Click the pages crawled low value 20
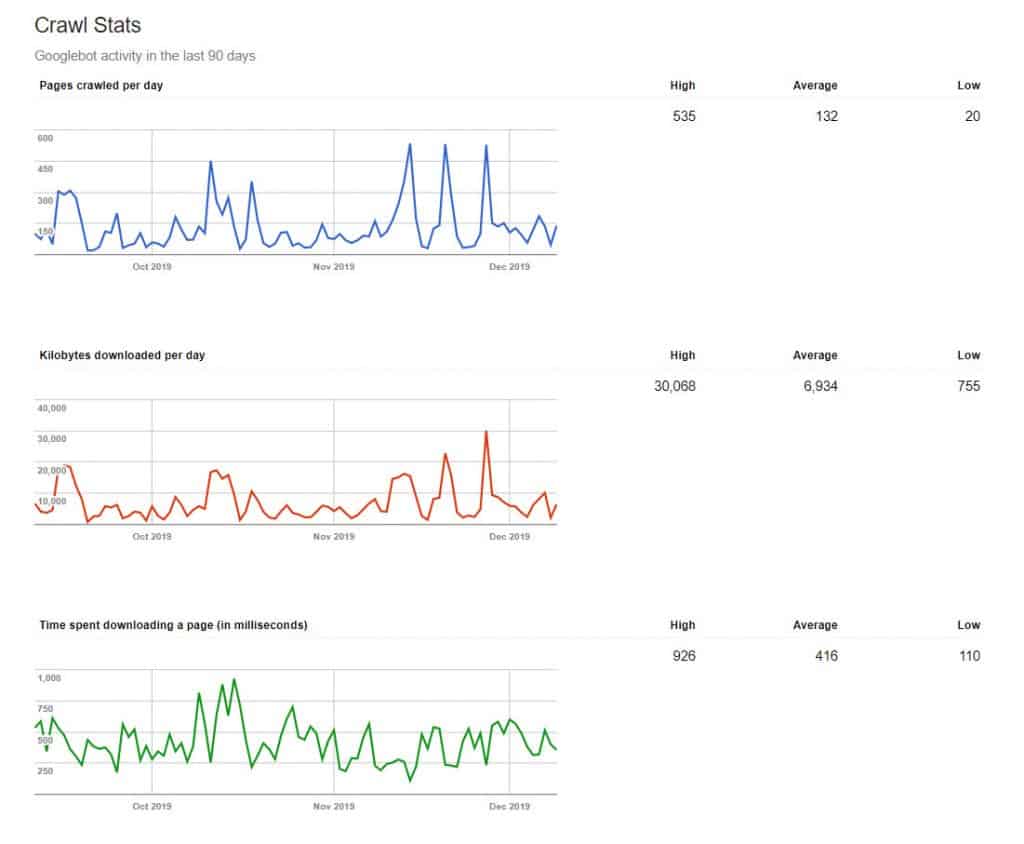This screenshot has width=1024, height=844. click(x=972, y=116)
